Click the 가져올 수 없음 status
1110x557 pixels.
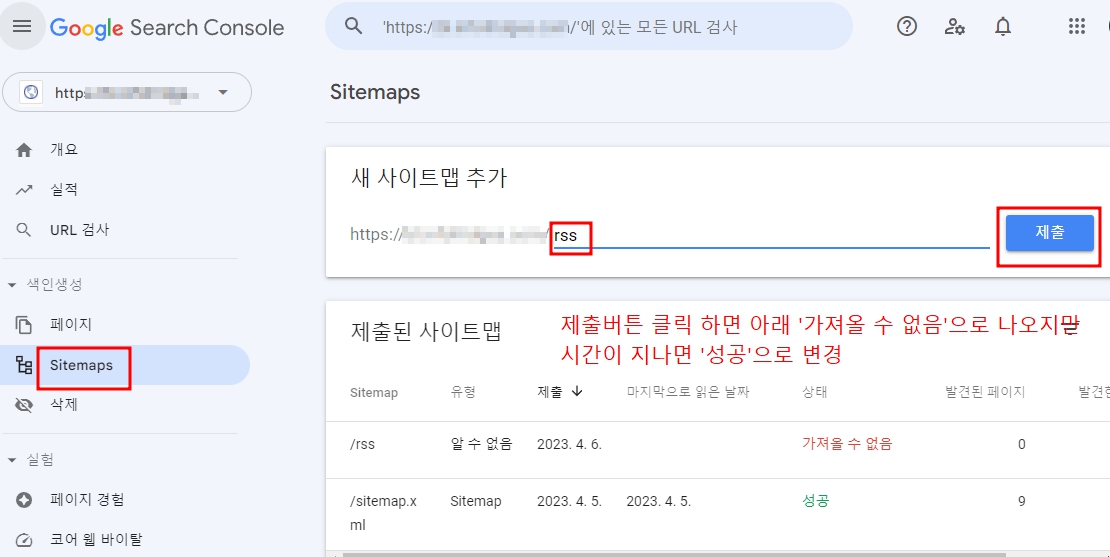coord(847,444)
